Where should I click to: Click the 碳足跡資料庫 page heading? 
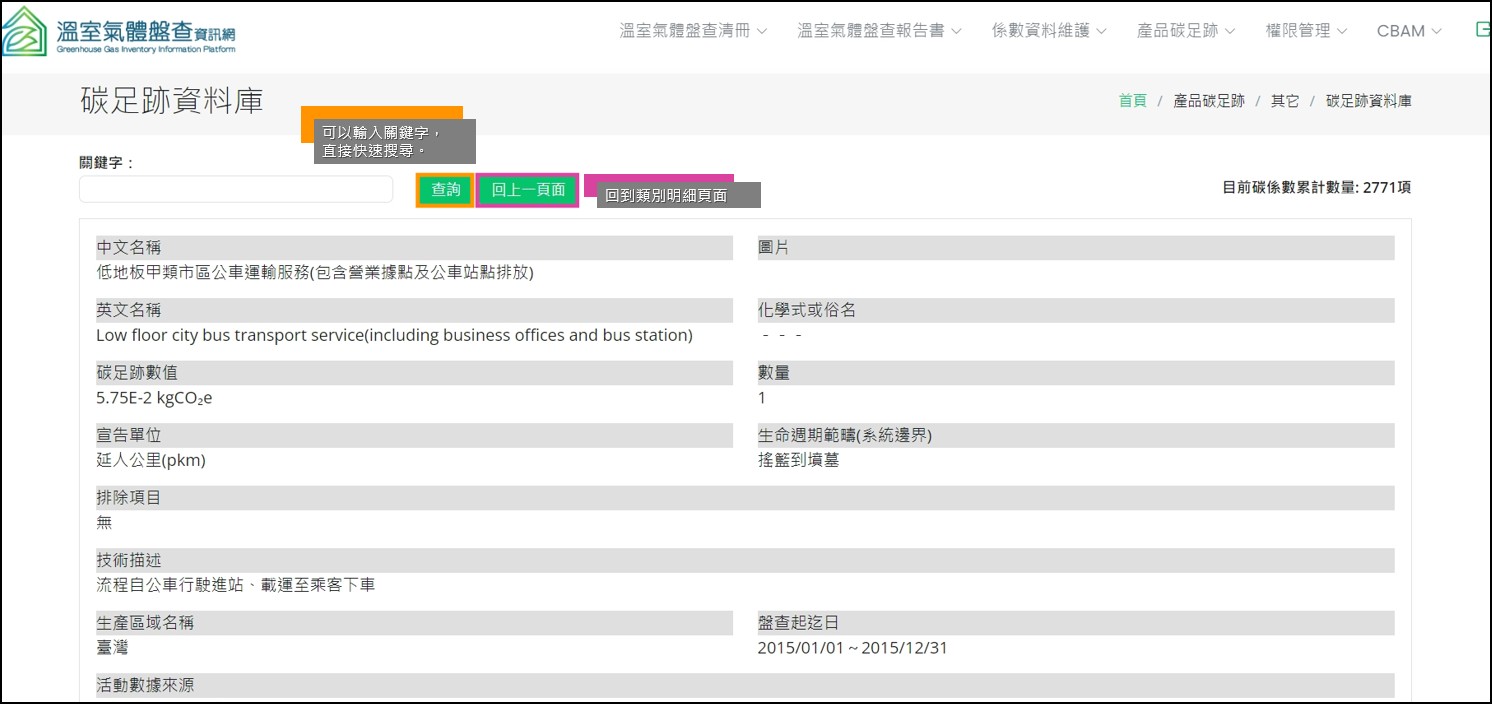point(171,101)
